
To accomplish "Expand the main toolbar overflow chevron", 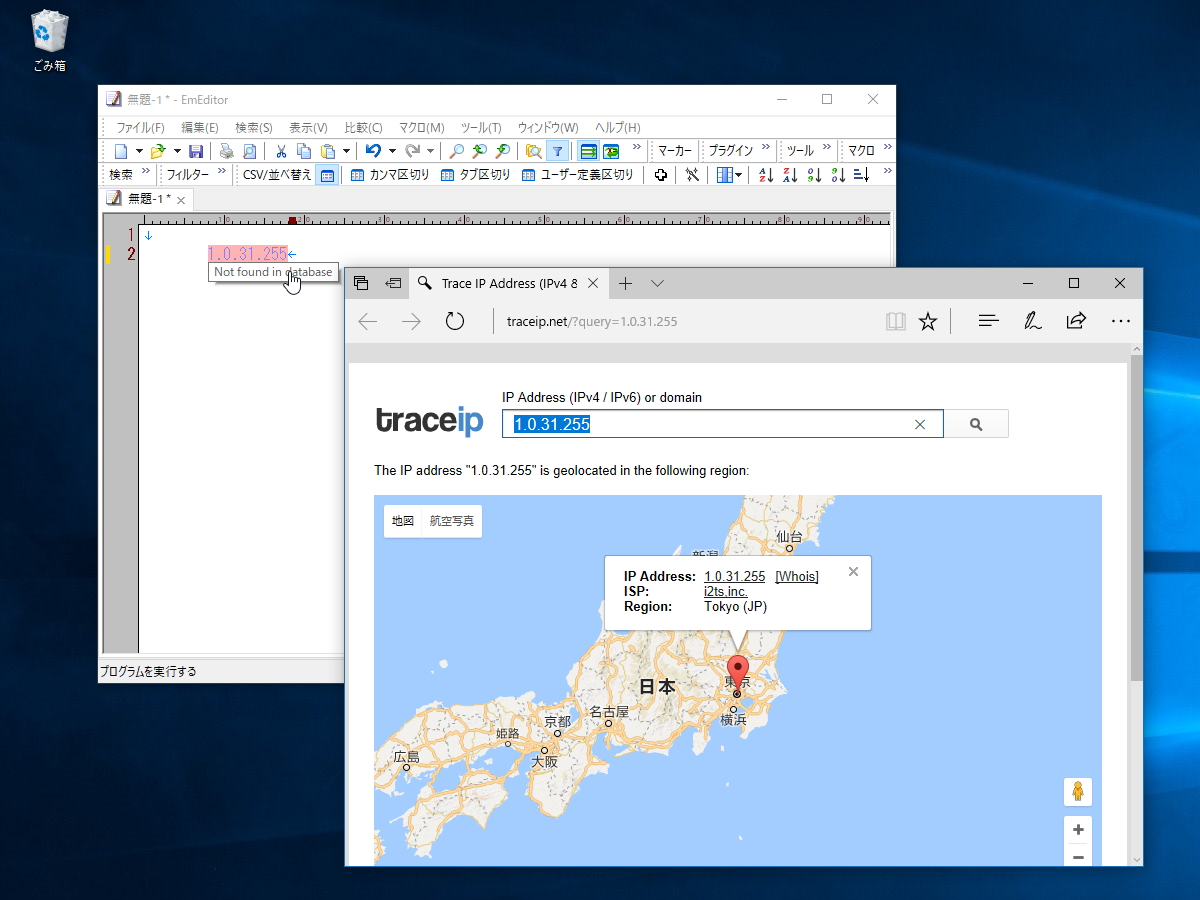I will coord(636,149).
